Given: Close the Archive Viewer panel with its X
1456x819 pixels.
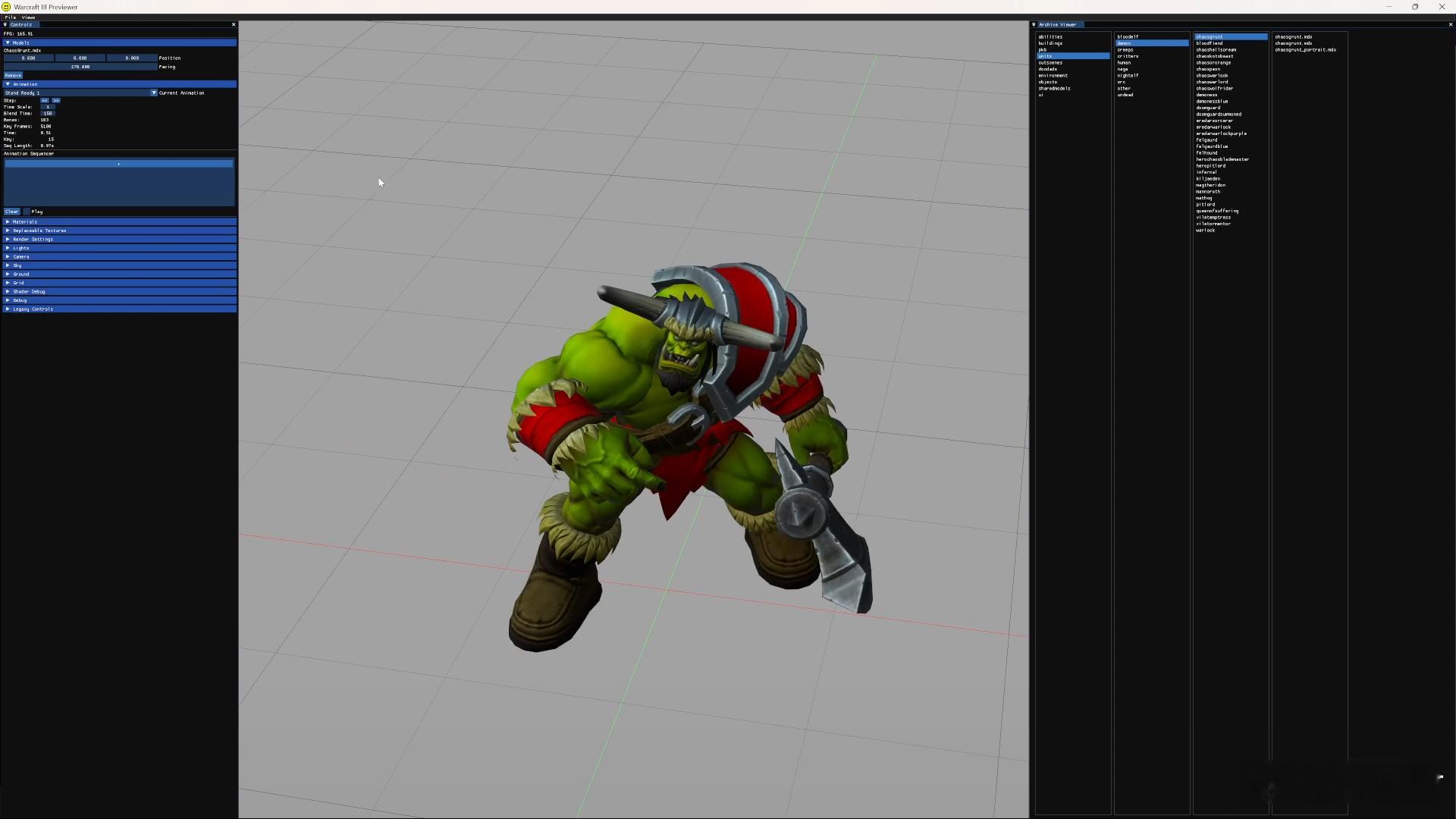Looking at the screenshot, I should 1451,24.
